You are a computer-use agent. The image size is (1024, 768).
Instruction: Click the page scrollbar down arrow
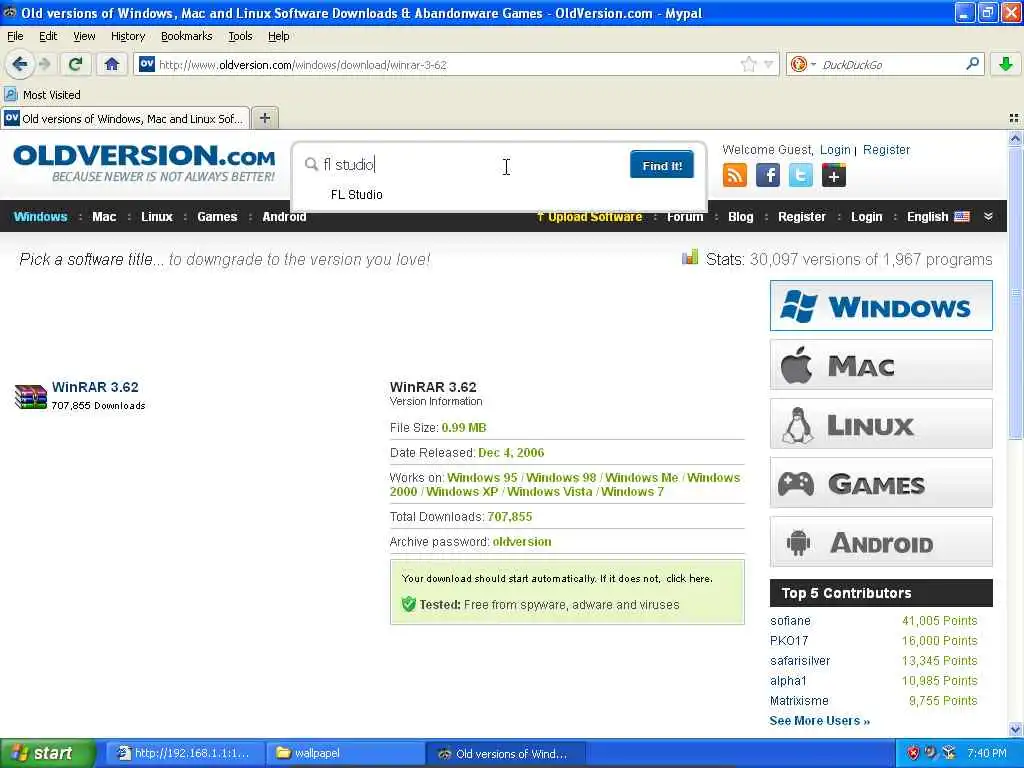point(1016,729)
